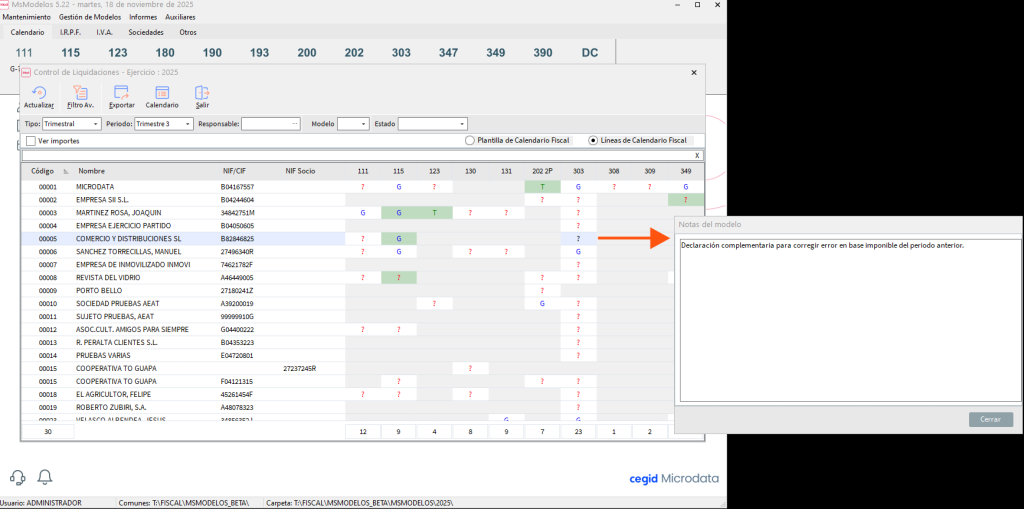Image resolution: width=1024 pixels, height=509 pixels.
Task: Select the green T cell for MICRODATA
Action: click(542, 187)
